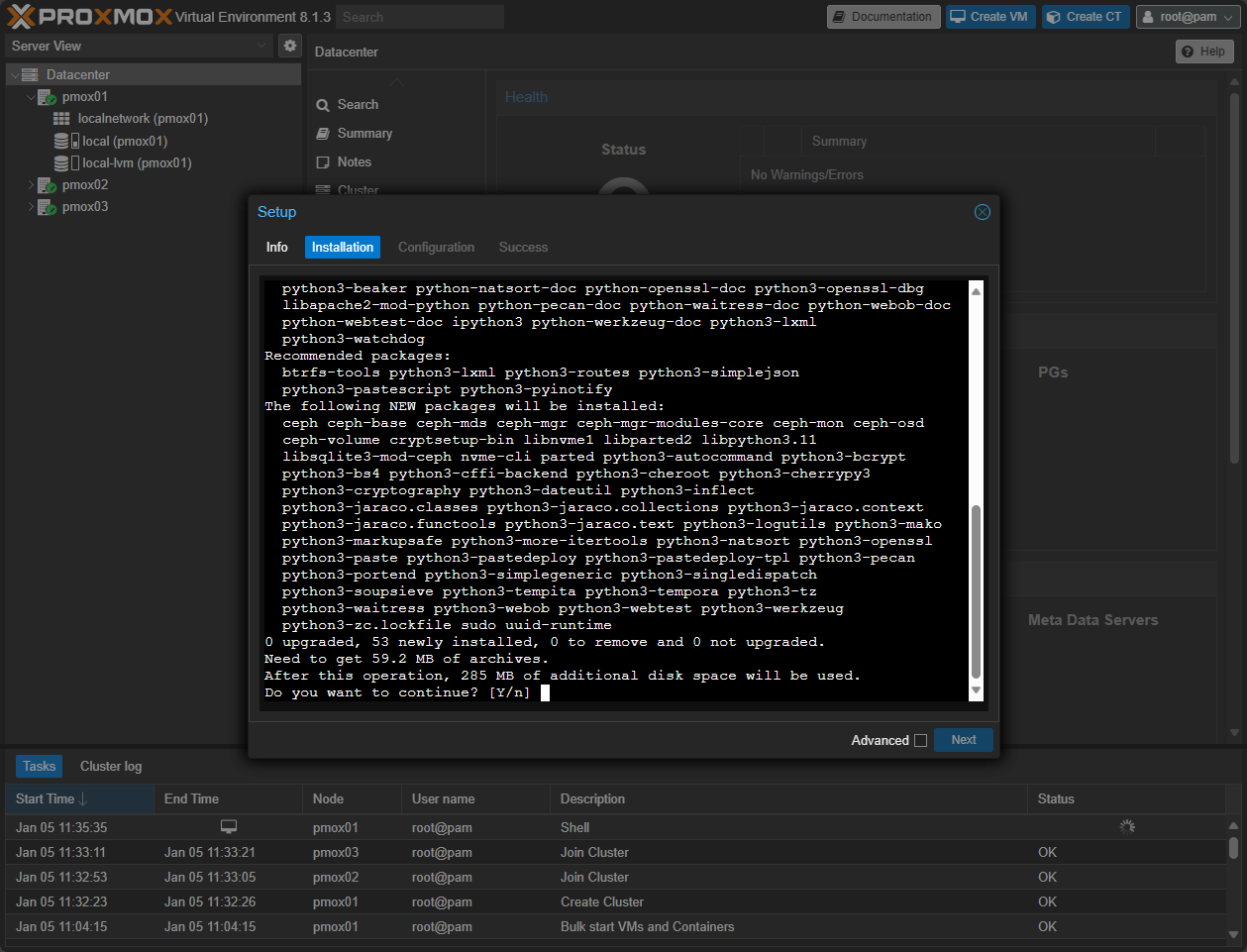Click the top Search input field
This screenshot has width=1247, height=952.
click(x=419, y=17)
